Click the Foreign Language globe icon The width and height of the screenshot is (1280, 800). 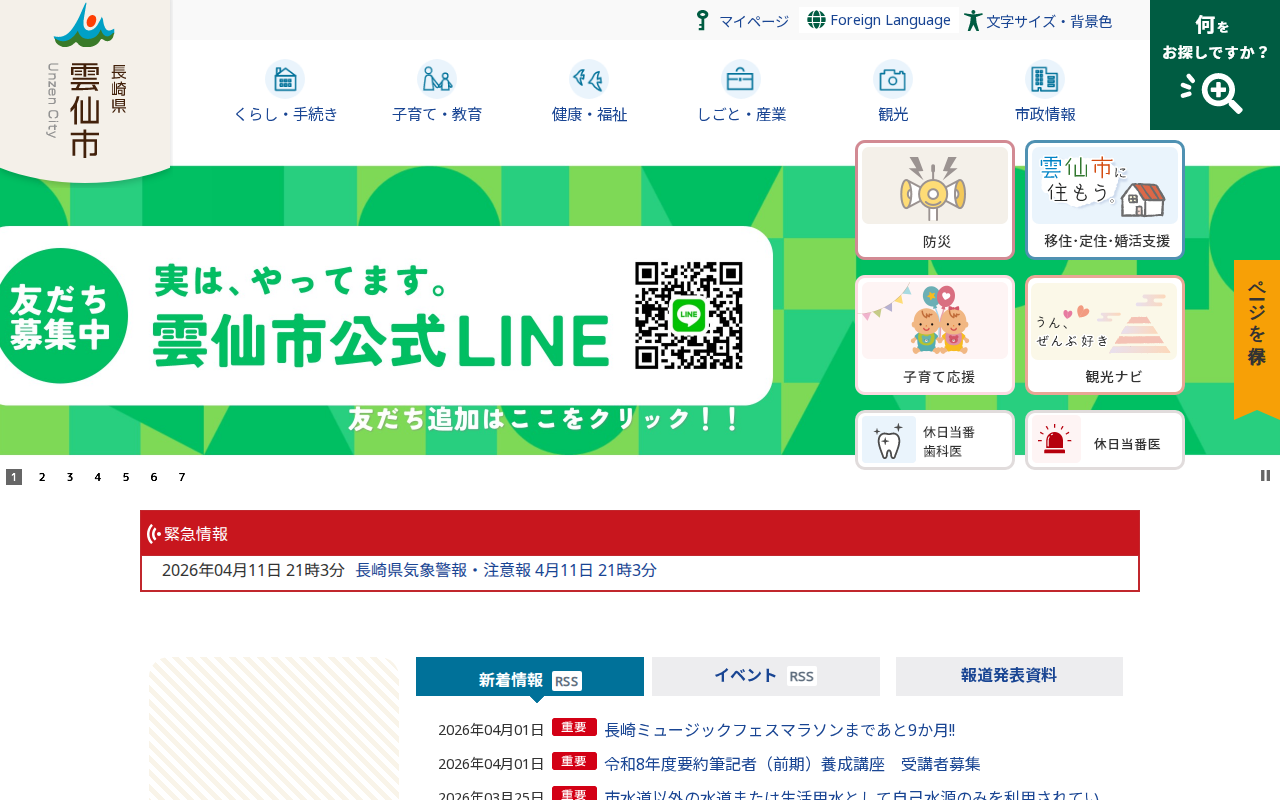(816, 20)
